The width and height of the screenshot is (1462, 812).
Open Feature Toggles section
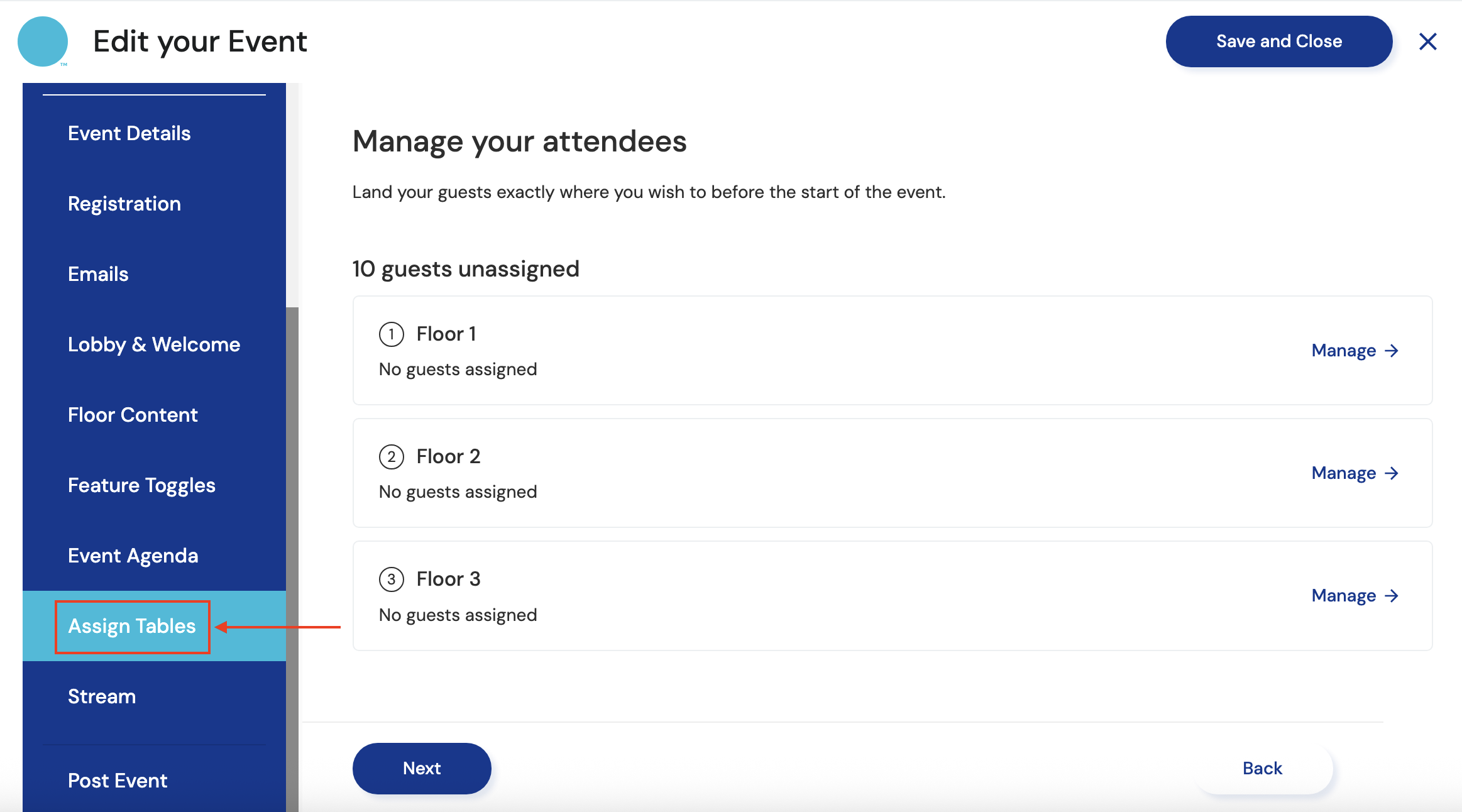click(141, 485)
